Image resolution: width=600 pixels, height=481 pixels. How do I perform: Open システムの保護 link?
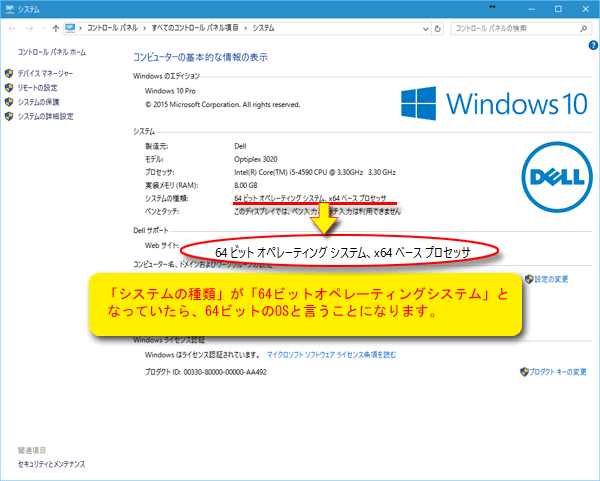[38, 102]
